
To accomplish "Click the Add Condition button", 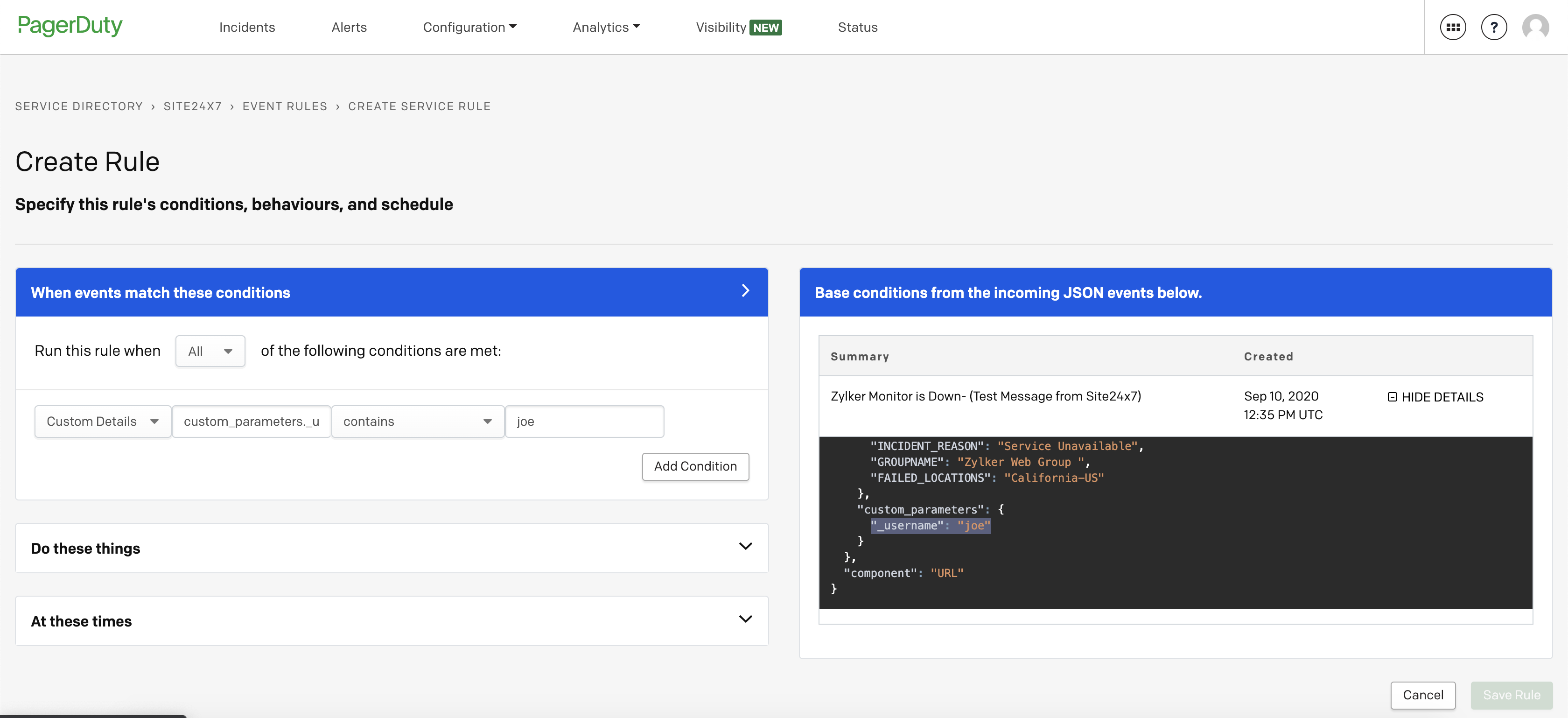I will tap(696, 465).
